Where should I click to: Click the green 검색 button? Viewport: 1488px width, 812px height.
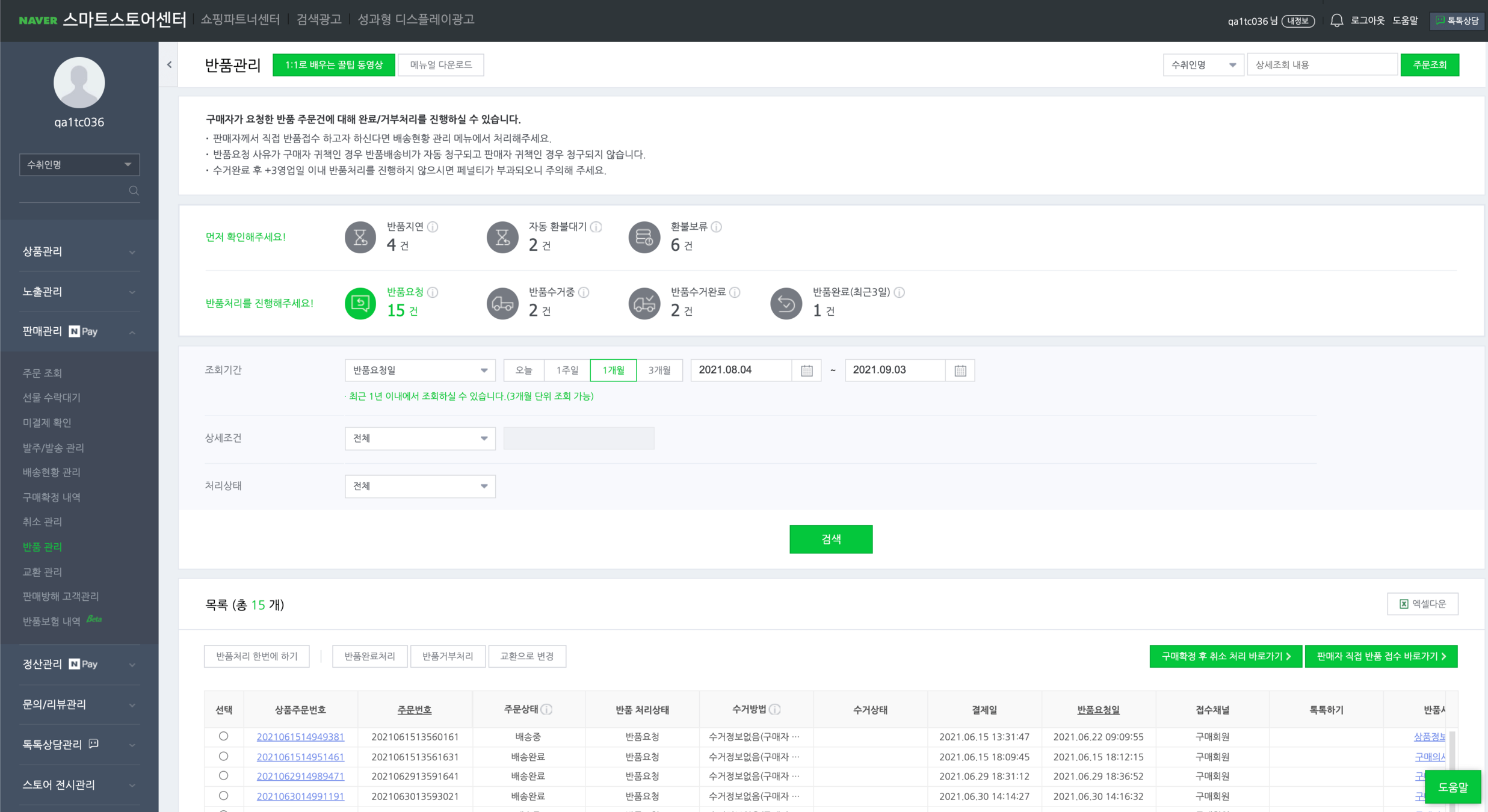click(x=830, y=539)
